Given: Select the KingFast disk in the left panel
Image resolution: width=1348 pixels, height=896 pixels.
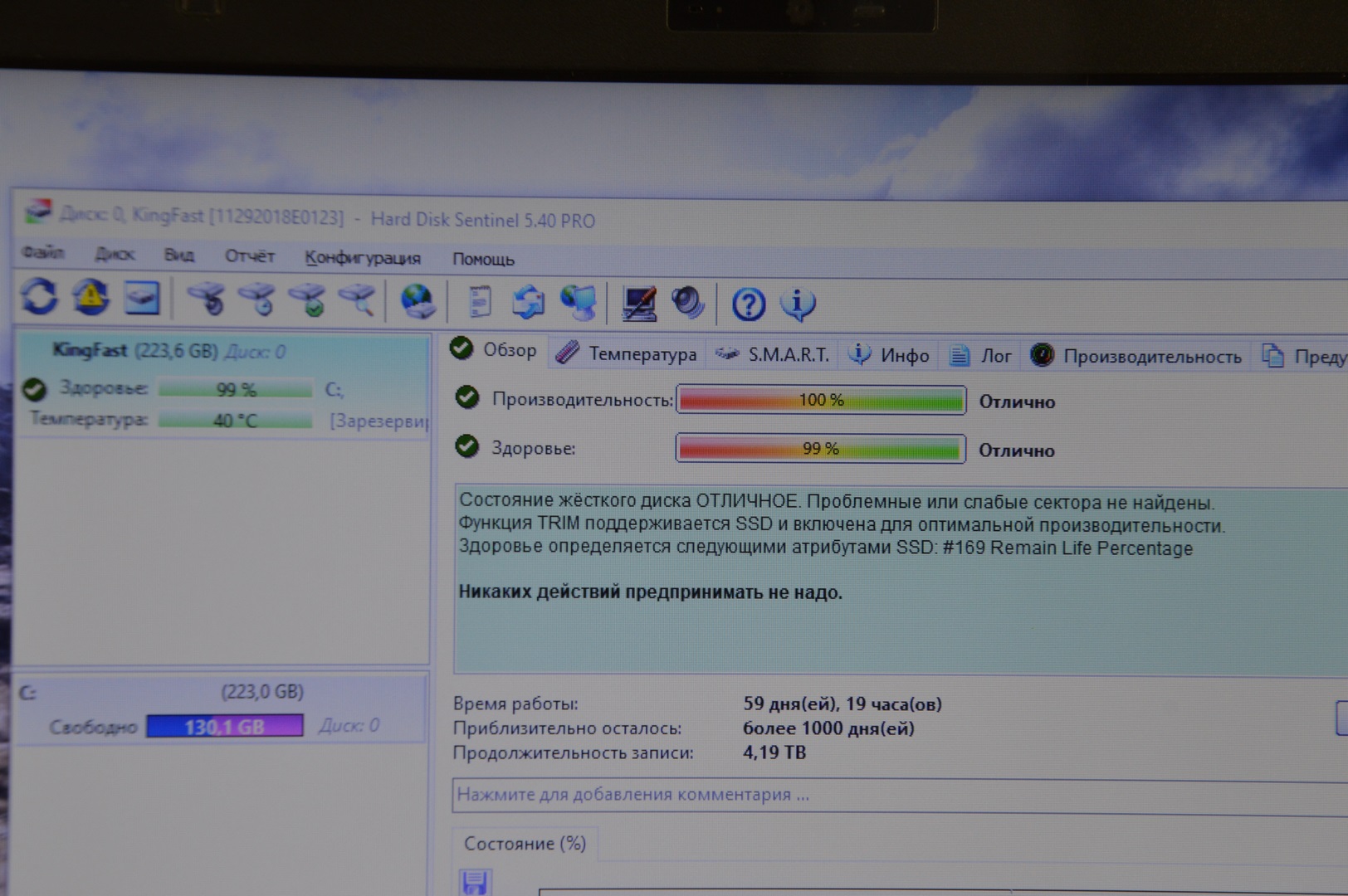Looking at the screenshot, I should (134, 351).
